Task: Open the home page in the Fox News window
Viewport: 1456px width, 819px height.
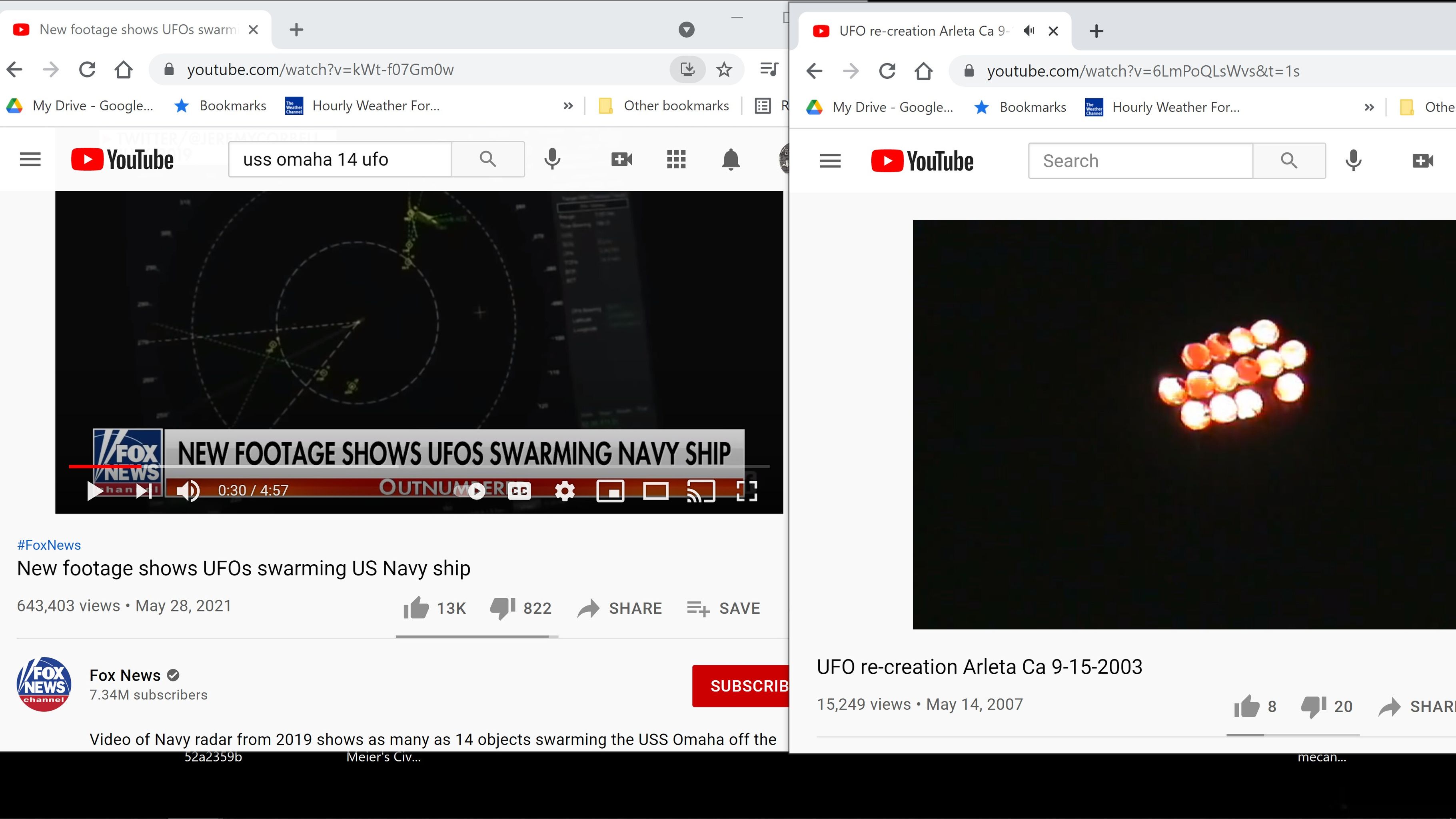Action: 123,70
